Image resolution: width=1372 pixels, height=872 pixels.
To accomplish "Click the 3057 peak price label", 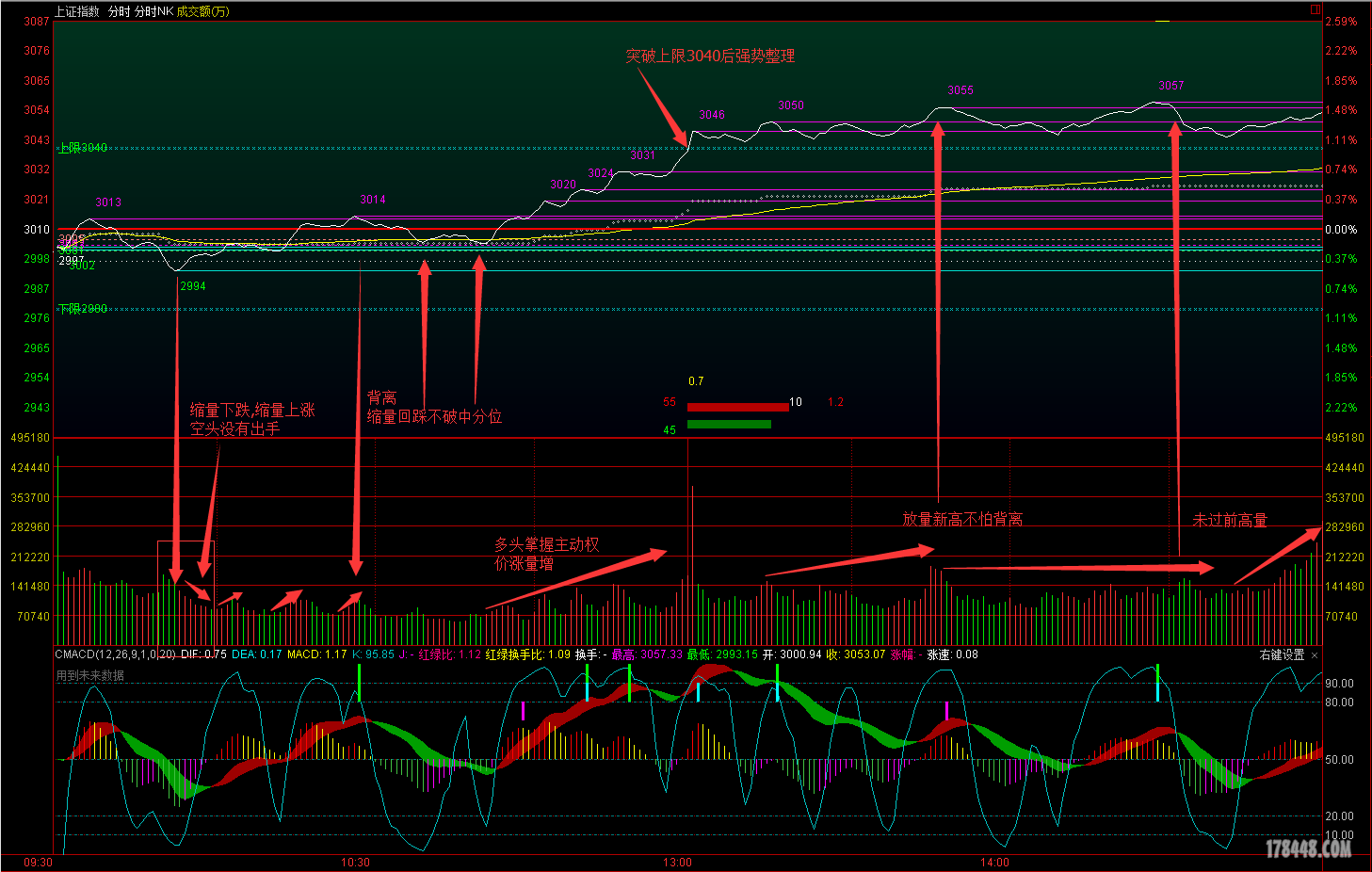I will [x=1171, y=86].
